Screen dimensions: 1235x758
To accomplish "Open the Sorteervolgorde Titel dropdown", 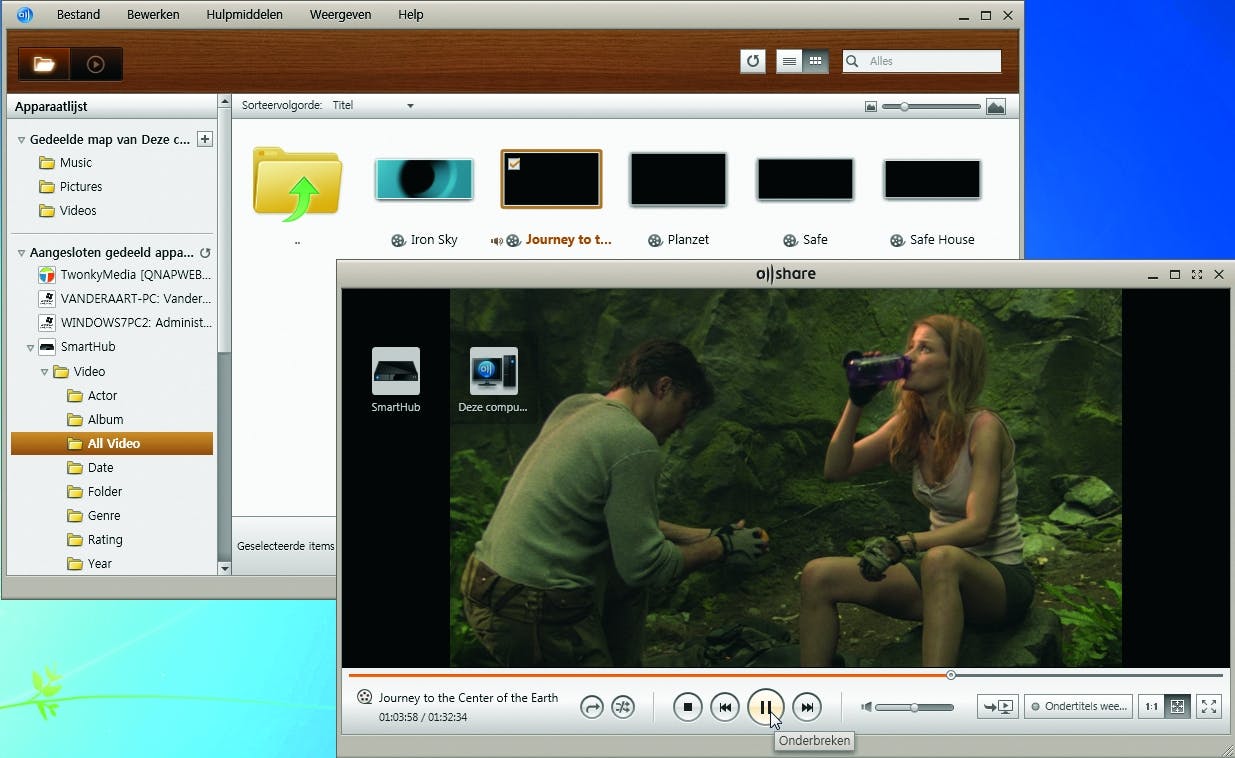I will point(410,106).
